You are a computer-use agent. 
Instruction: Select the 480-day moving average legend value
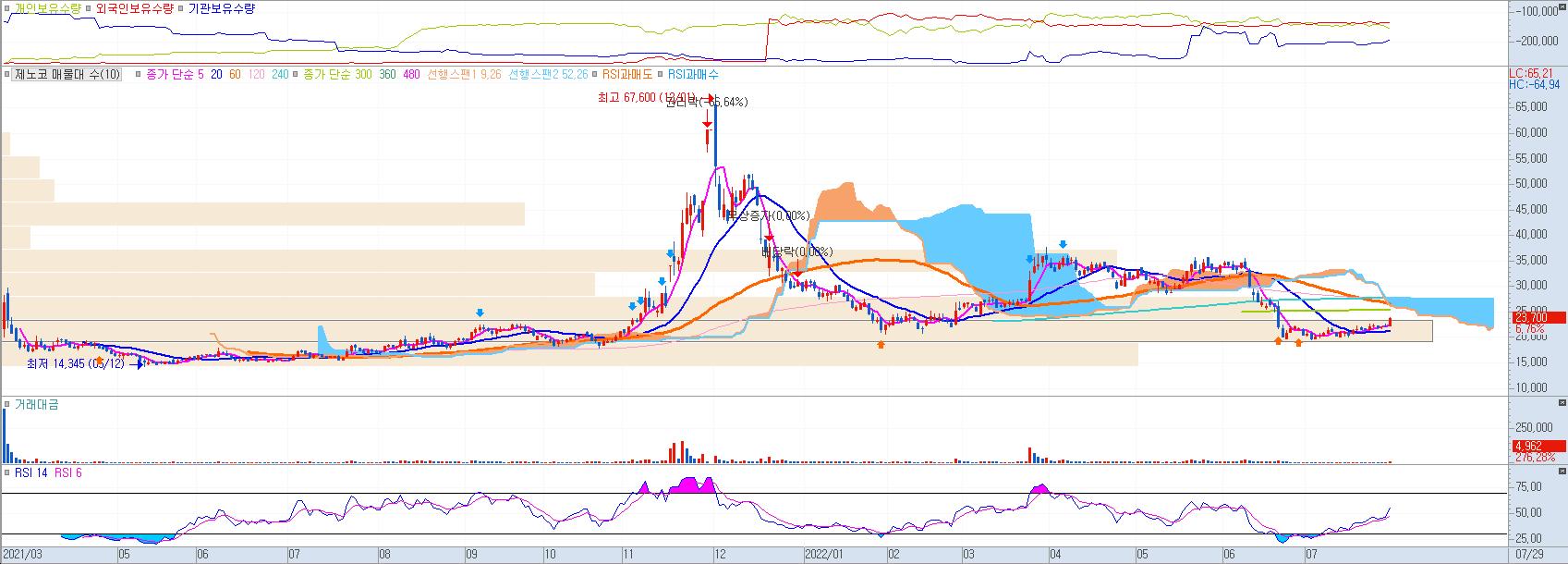click(x=411, y=75)
